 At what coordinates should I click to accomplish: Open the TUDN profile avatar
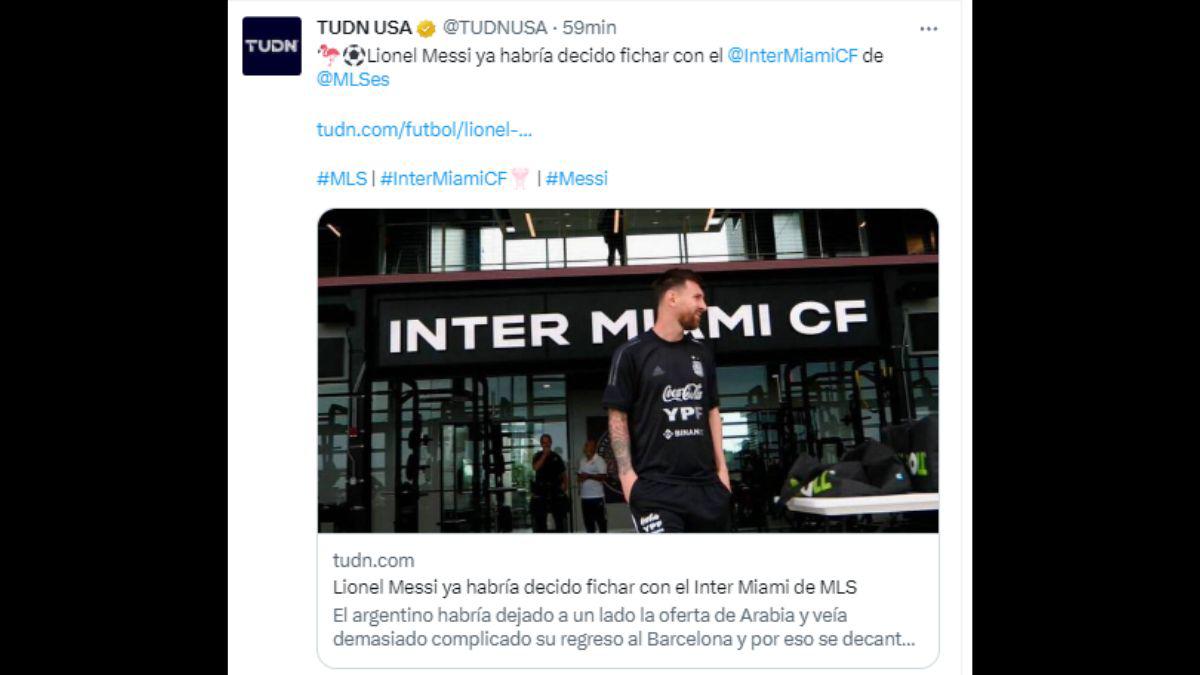pyautogui.click(x=271, y=46)
